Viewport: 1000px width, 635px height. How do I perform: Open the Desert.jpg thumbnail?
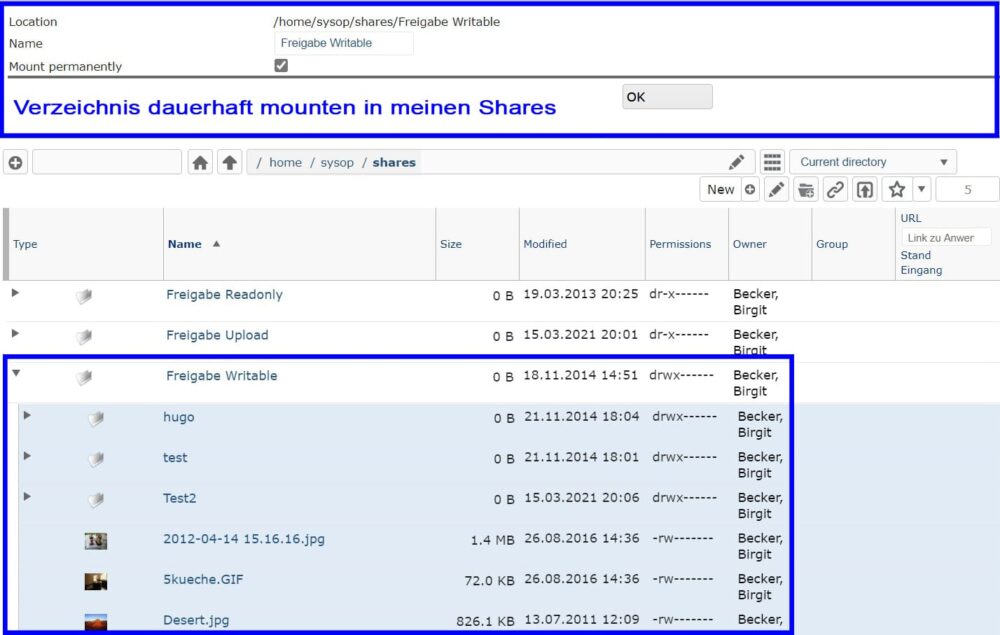click(x=96, y=621)
